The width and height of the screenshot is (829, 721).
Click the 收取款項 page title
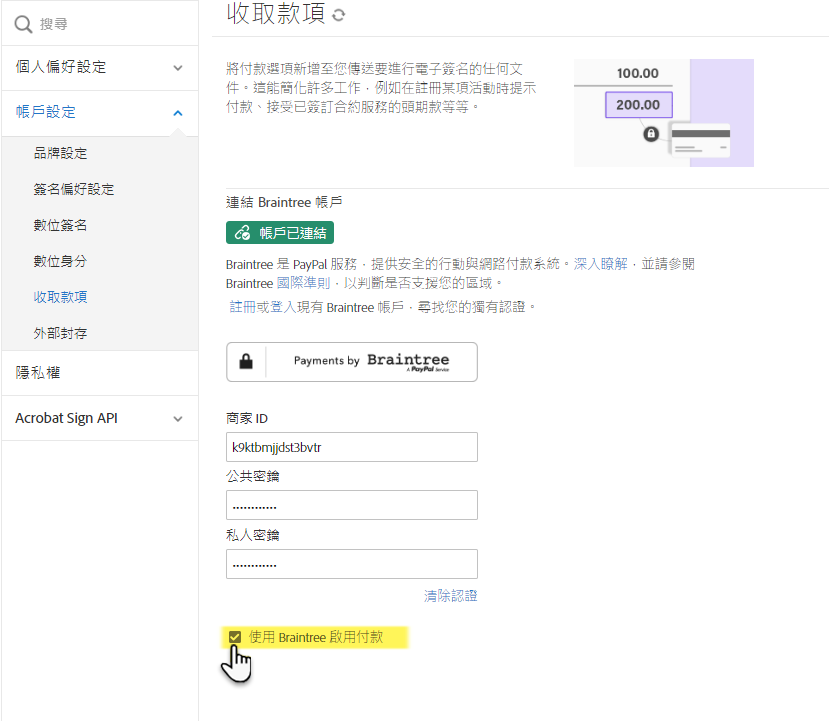point(275,14)
